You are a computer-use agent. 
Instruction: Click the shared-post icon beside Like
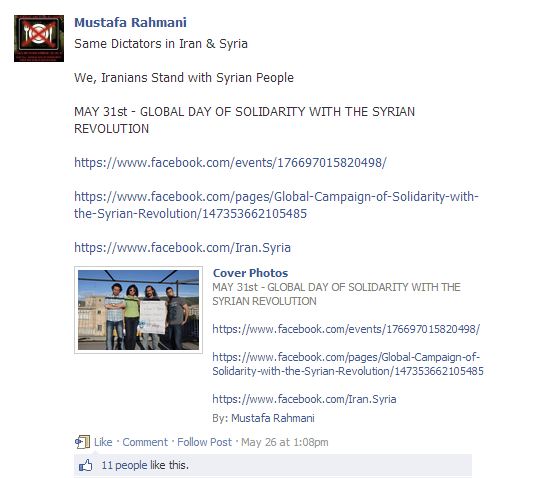[x=82, y=442]
